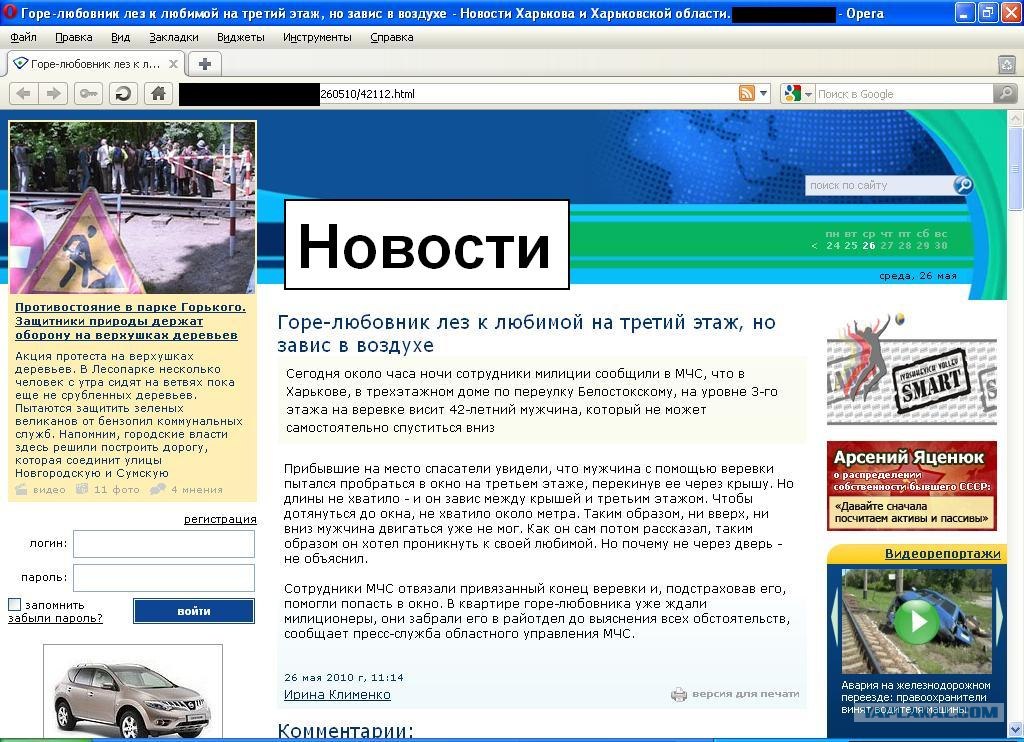Image resolution: width=1024 pixels, height=742 pixels.
Task: Click the 'забыли пароль?' link
Action: pyautogui.click(x=56, y=618)
